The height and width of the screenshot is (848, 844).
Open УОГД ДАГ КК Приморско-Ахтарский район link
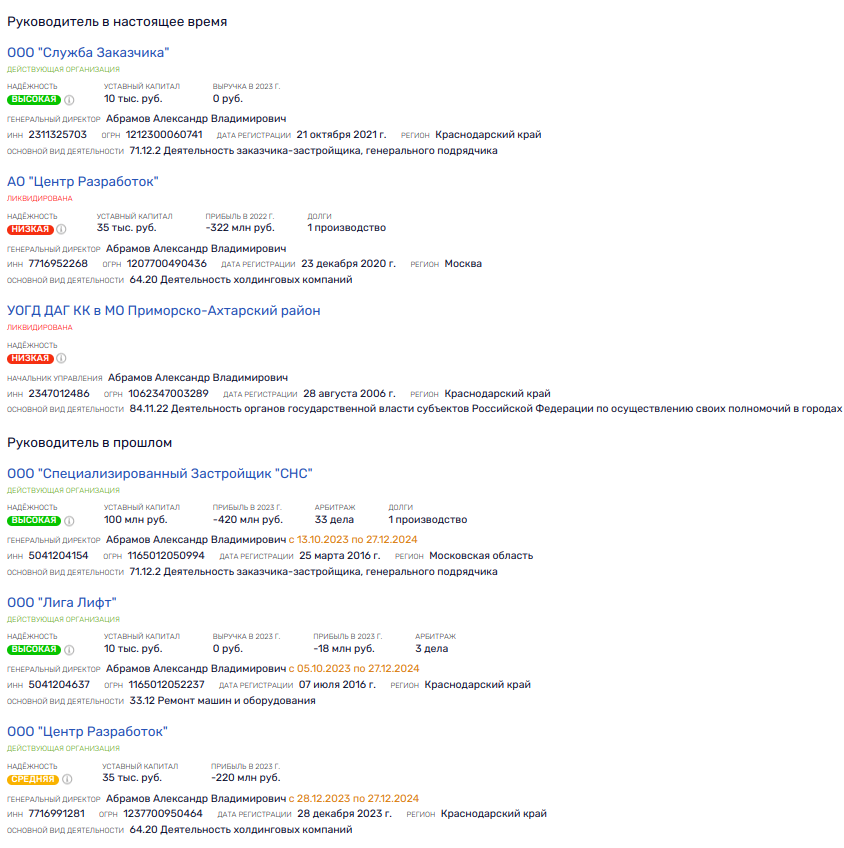click(164, 310)
